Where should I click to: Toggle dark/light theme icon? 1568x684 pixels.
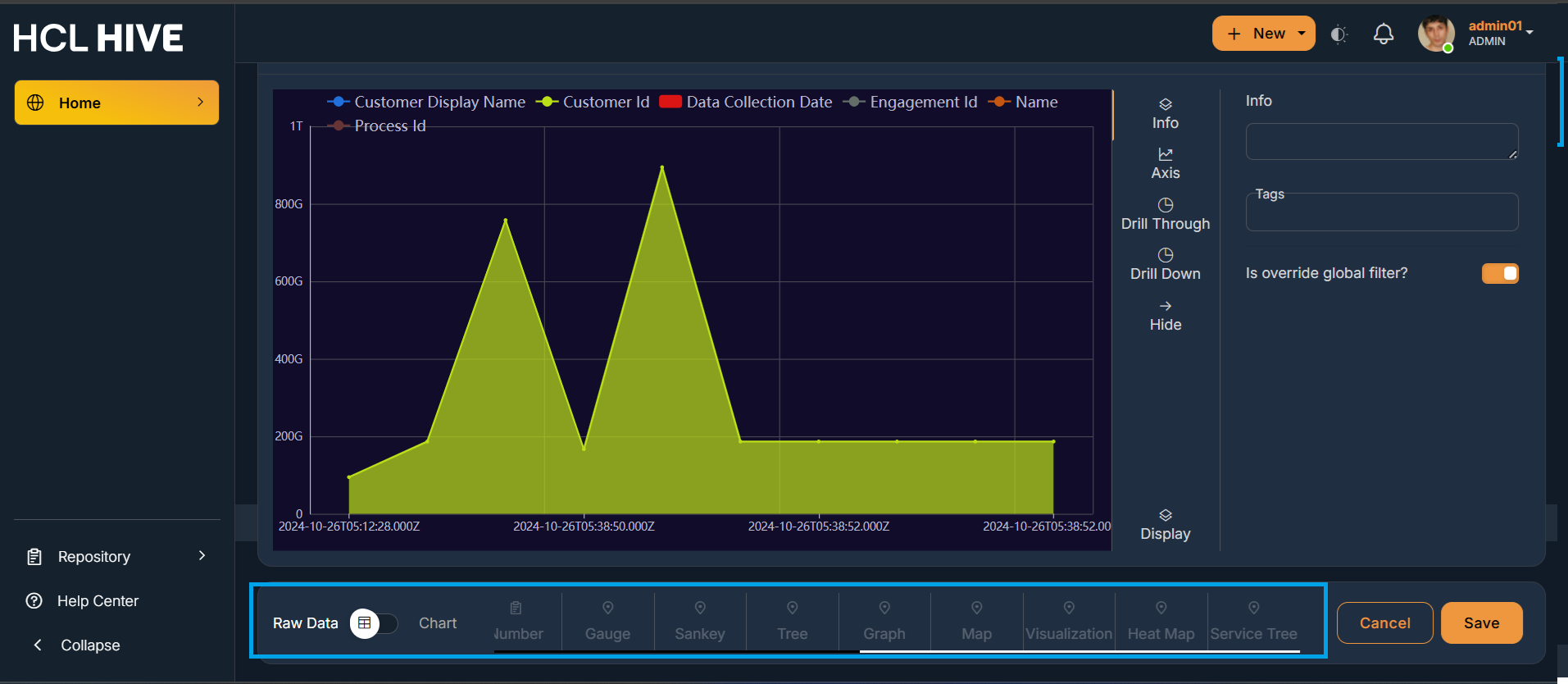click(x=1338, y=34)
